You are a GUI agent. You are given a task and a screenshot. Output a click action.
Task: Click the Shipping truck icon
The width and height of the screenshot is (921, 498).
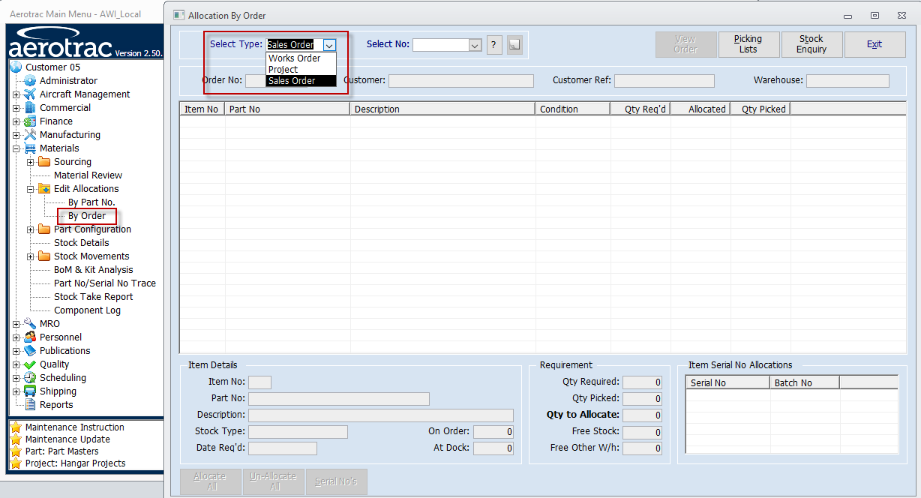click(30, 391)
